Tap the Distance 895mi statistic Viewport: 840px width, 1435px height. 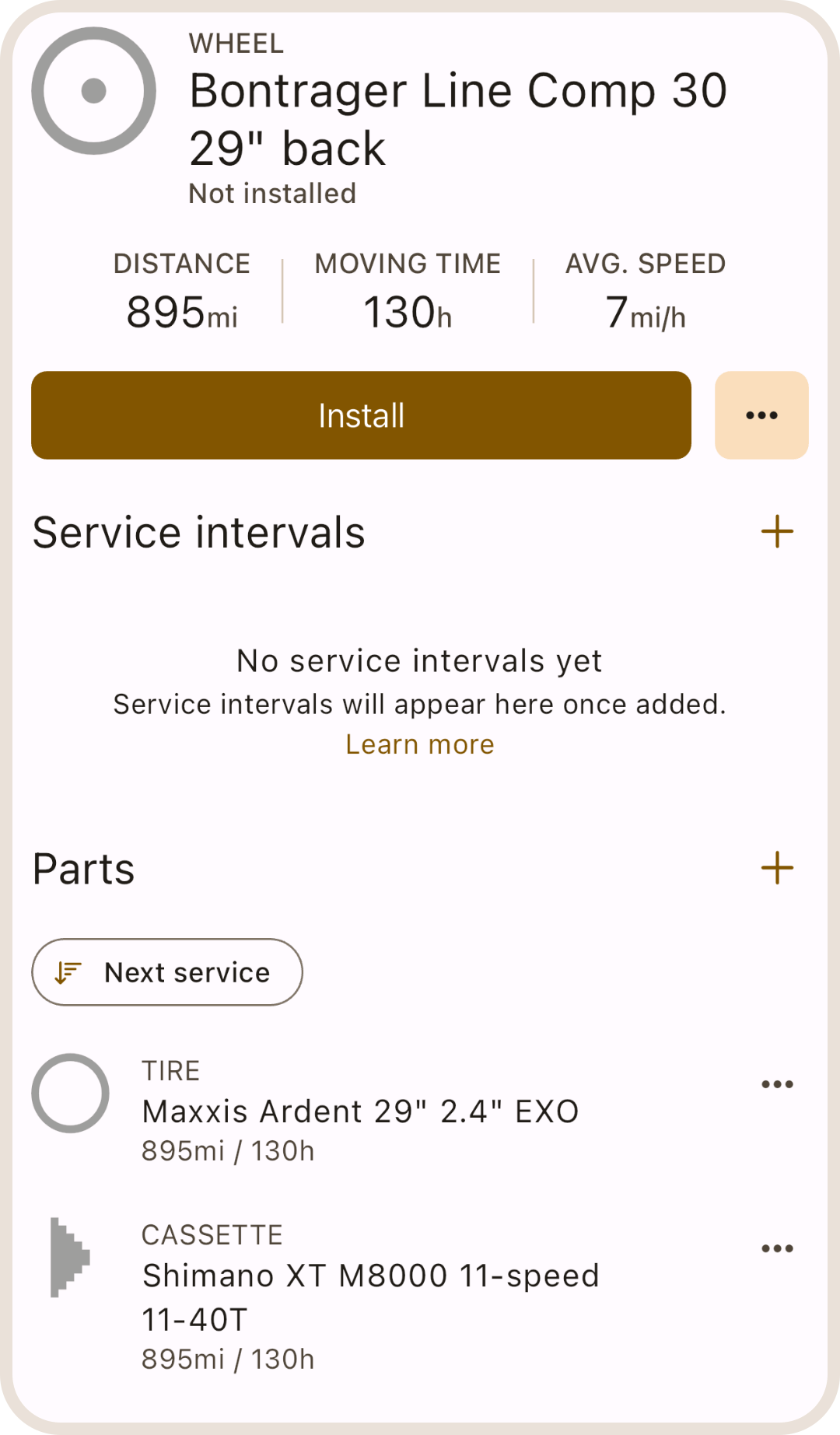182,292
